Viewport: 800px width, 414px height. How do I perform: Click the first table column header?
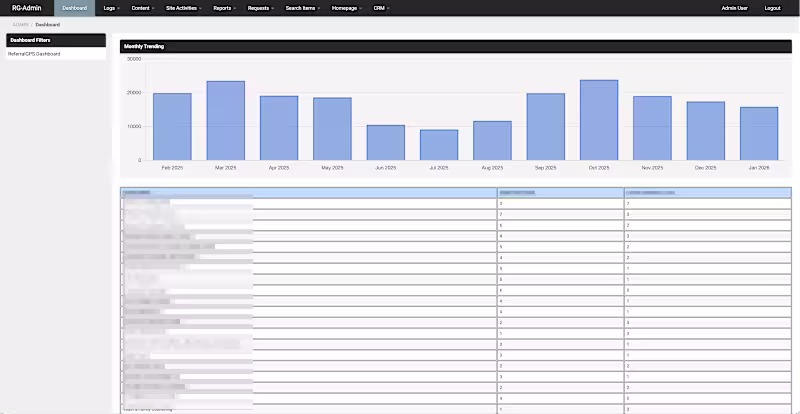click(309, 192)
